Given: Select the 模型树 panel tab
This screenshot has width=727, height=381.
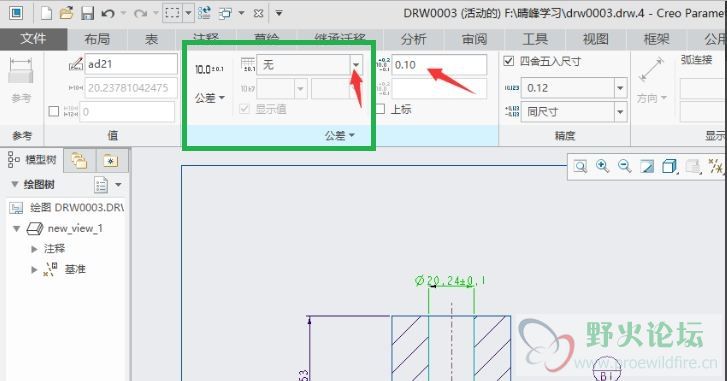Looking at the screenshot, I should (x=33, y=160).
